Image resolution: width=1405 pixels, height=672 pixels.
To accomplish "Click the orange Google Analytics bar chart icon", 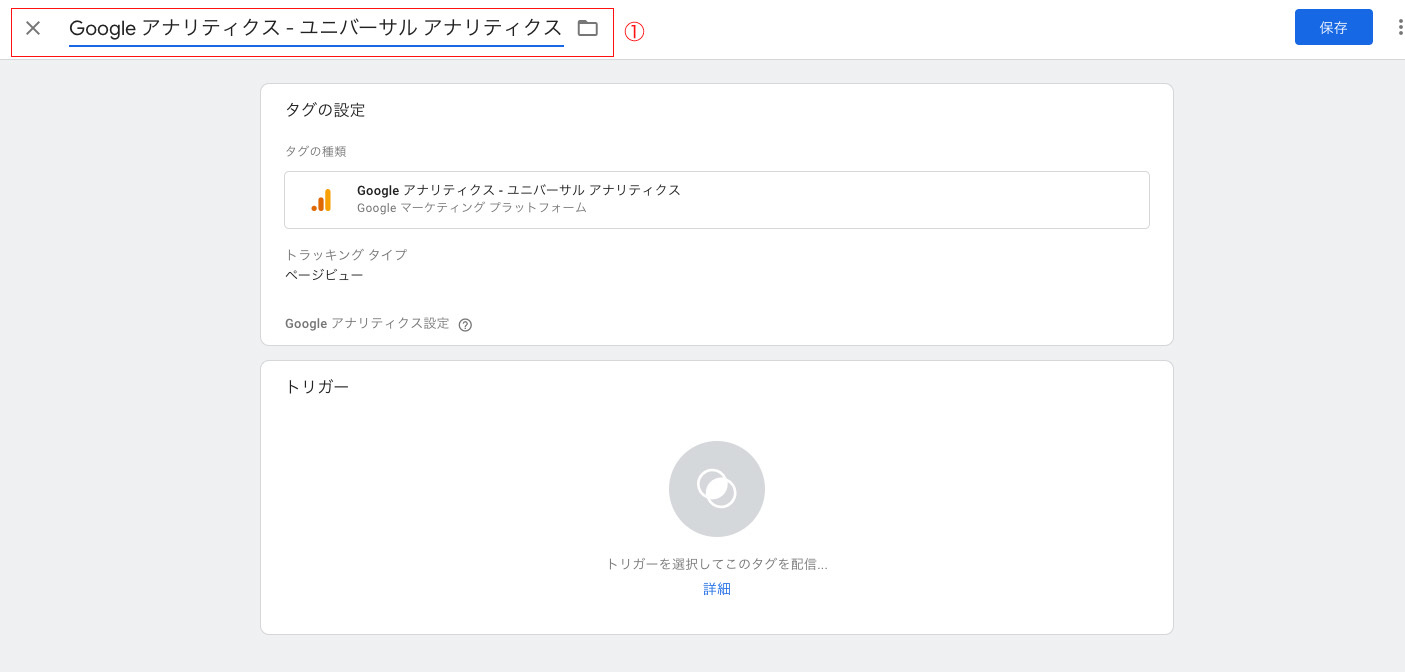I will (321, 200).
